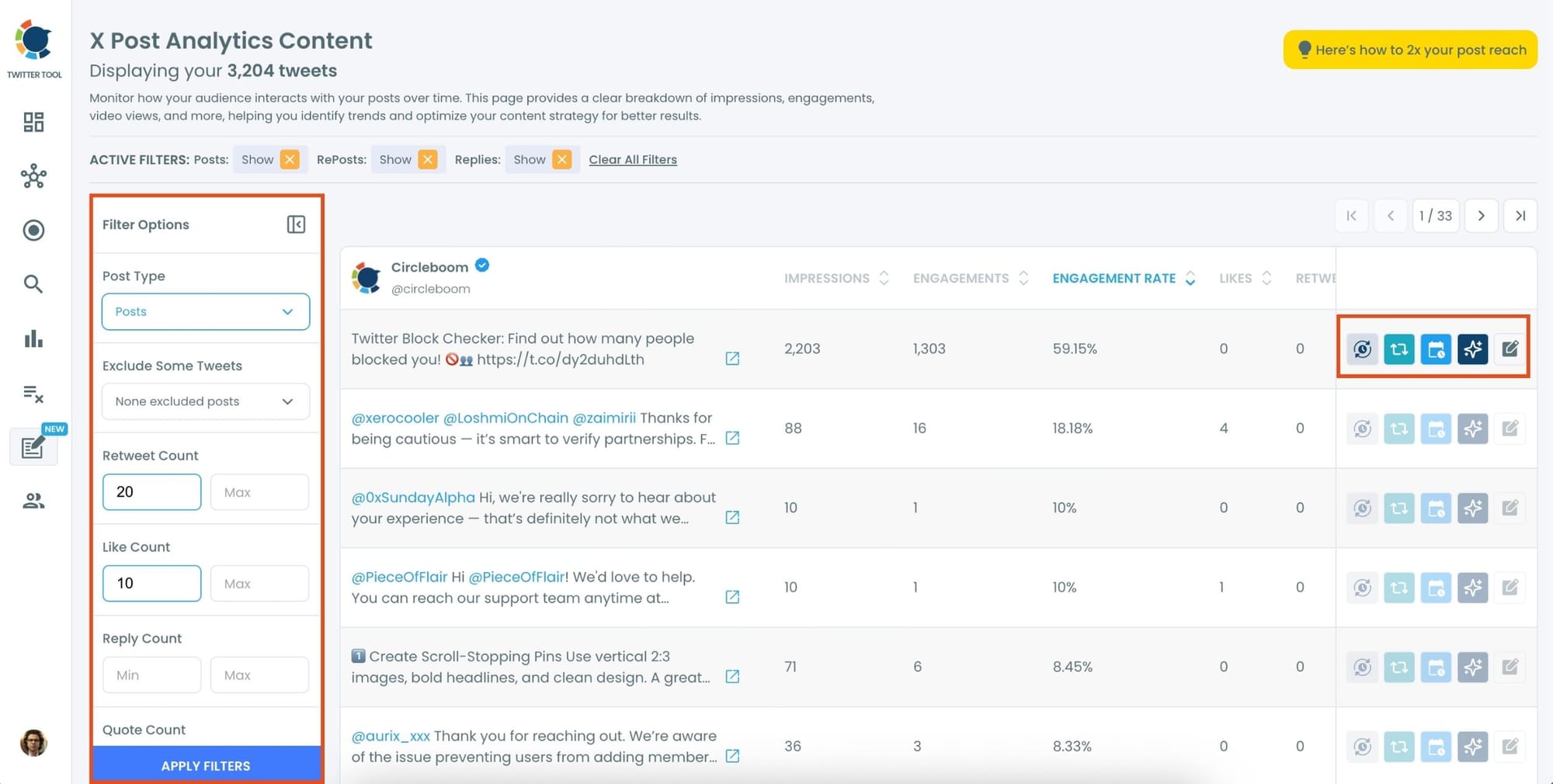Go to the last page of tweets
1553x784 pixels.
coord(1520,216)
